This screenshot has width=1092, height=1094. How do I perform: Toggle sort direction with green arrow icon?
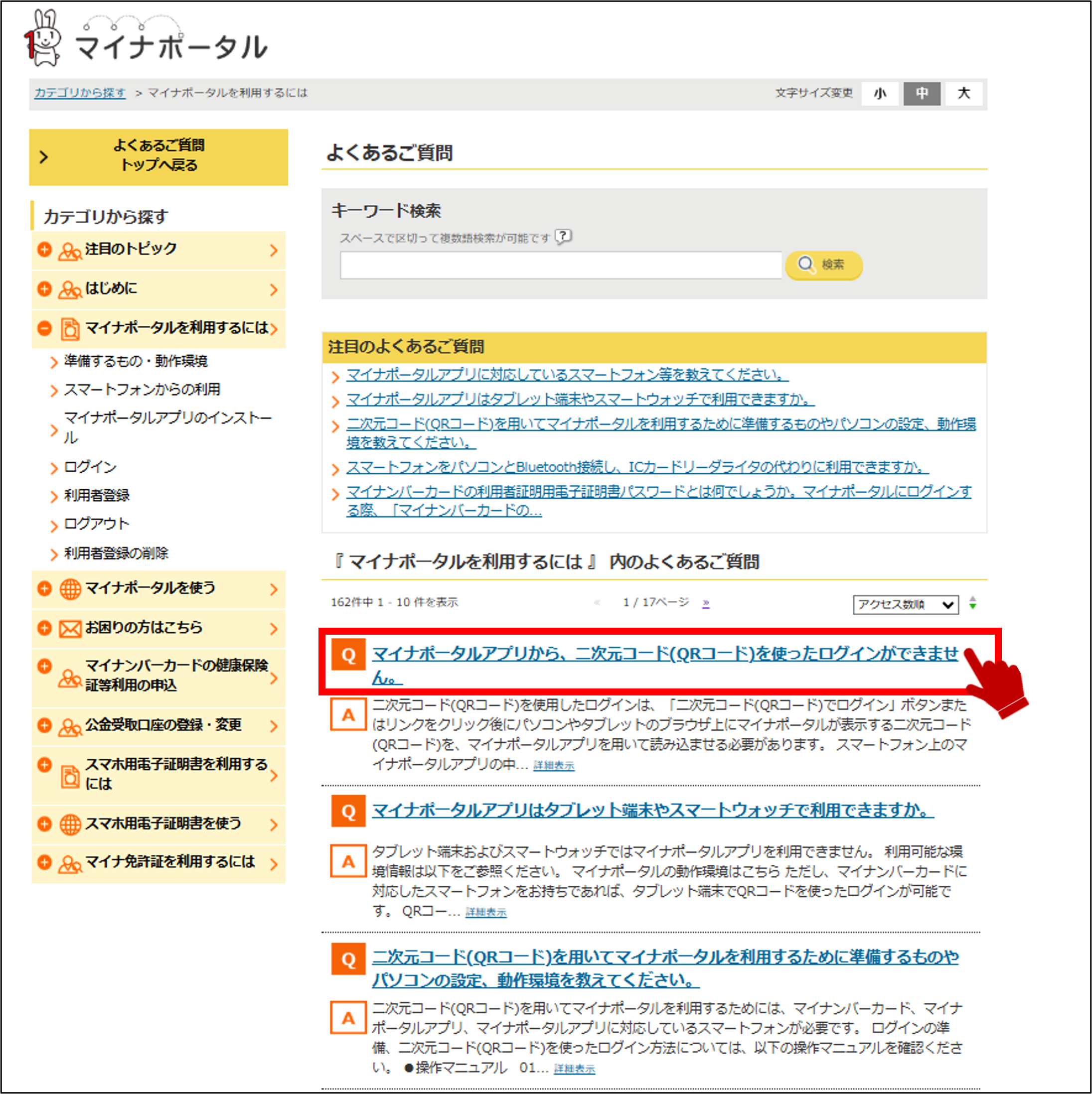tap(972, 603)
